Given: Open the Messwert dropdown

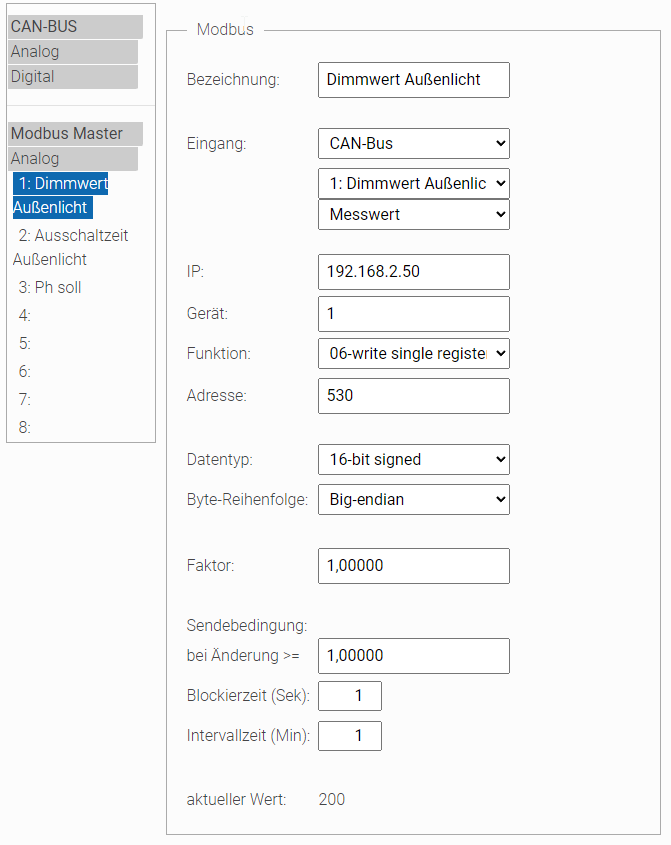Looking at the screenshot, I should click(x=413, y=214).
